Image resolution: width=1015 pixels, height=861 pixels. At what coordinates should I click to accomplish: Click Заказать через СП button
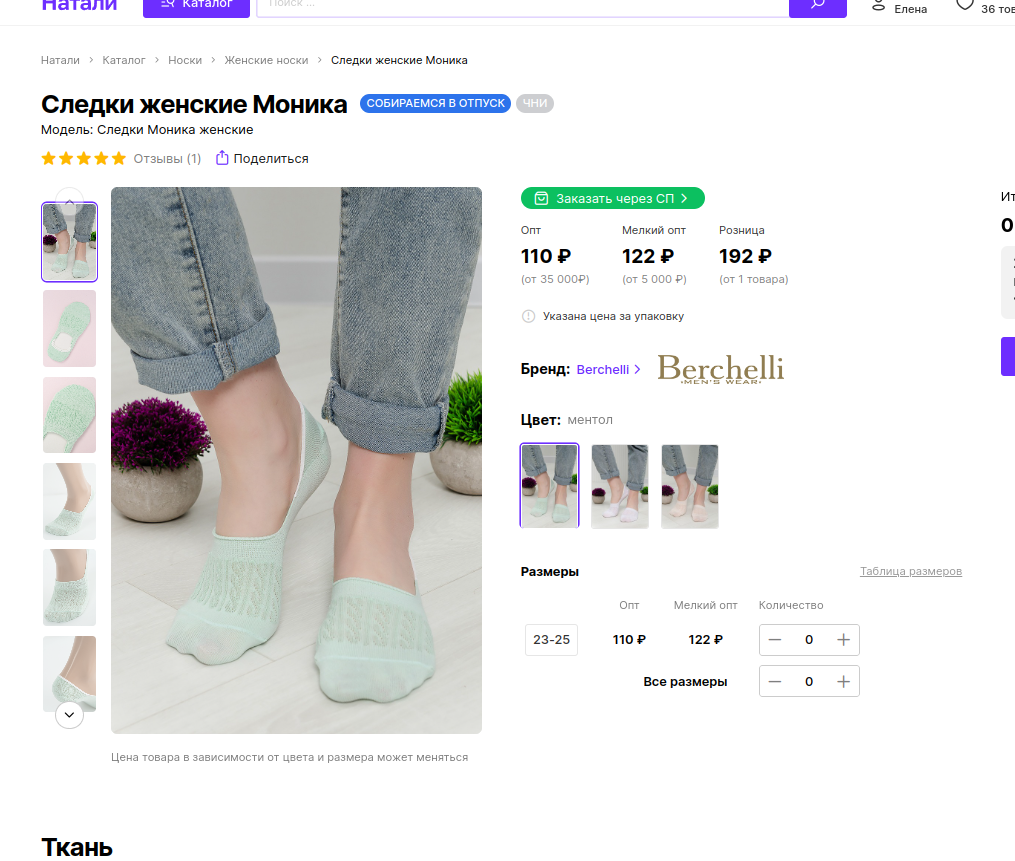[612, 198]
